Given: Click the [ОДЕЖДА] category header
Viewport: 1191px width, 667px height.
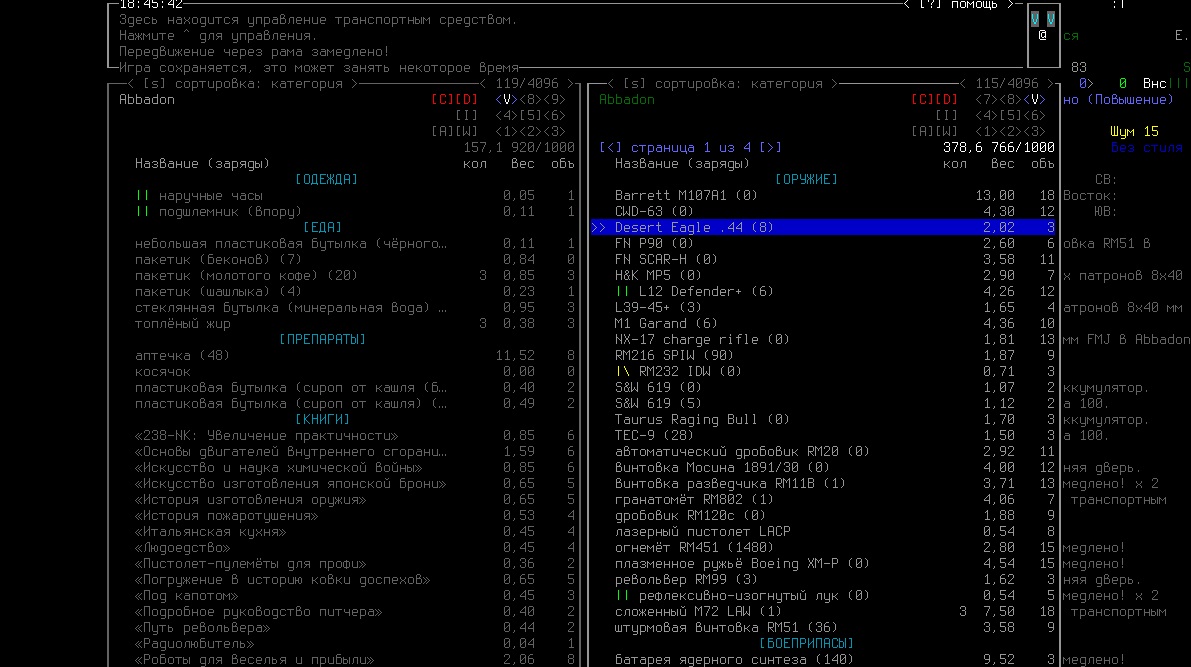Looking at the screenshot, I should pyautogui.click(x=327, y=179).
